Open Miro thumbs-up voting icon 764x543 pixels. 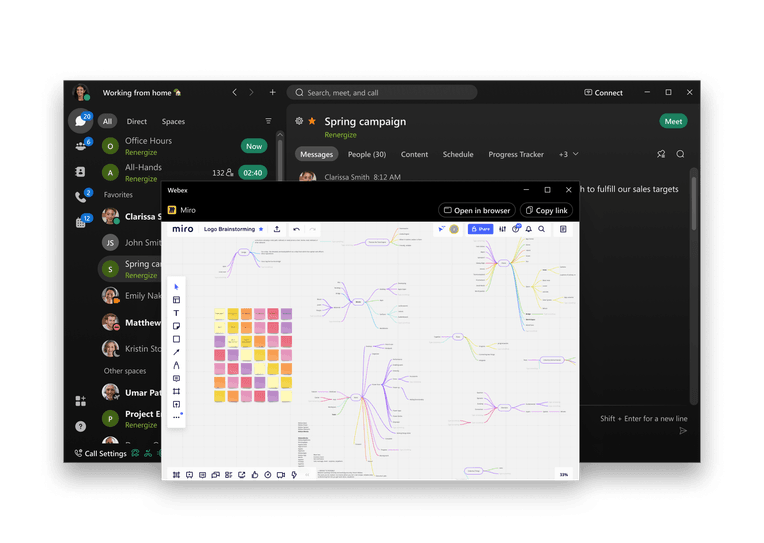[254, 475]
